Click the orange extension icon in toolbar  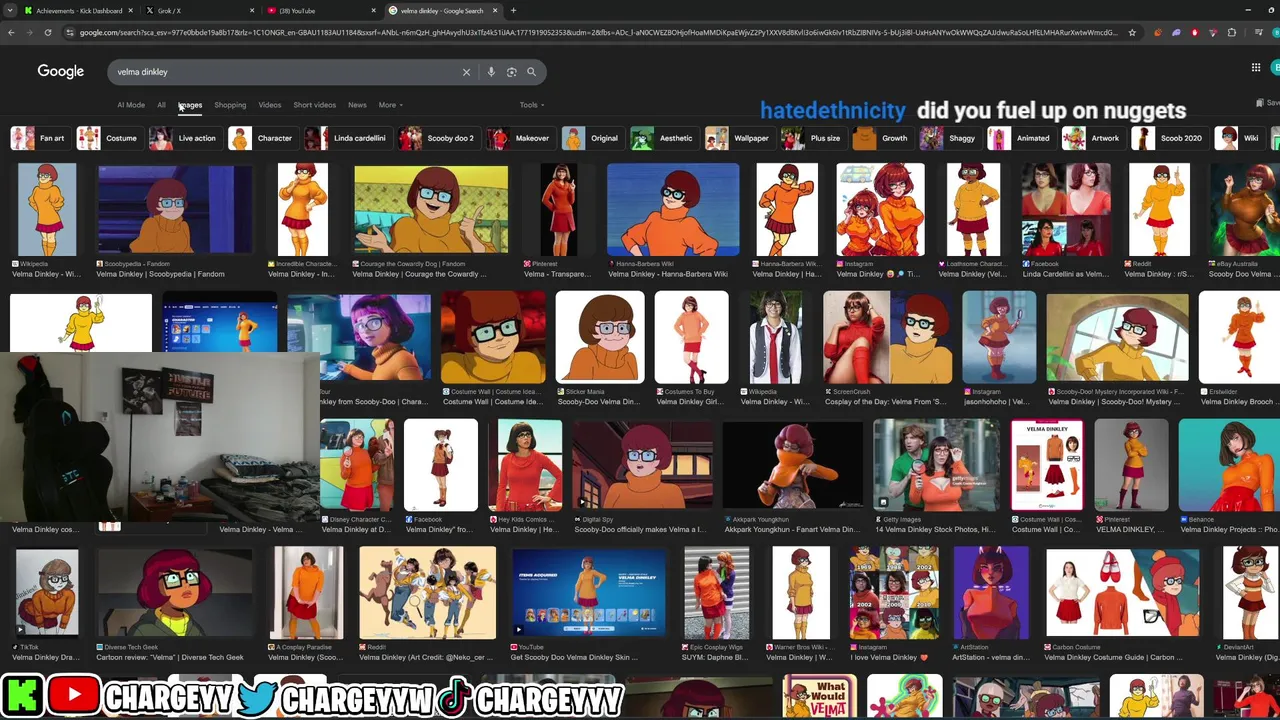tap(1158, 32)
